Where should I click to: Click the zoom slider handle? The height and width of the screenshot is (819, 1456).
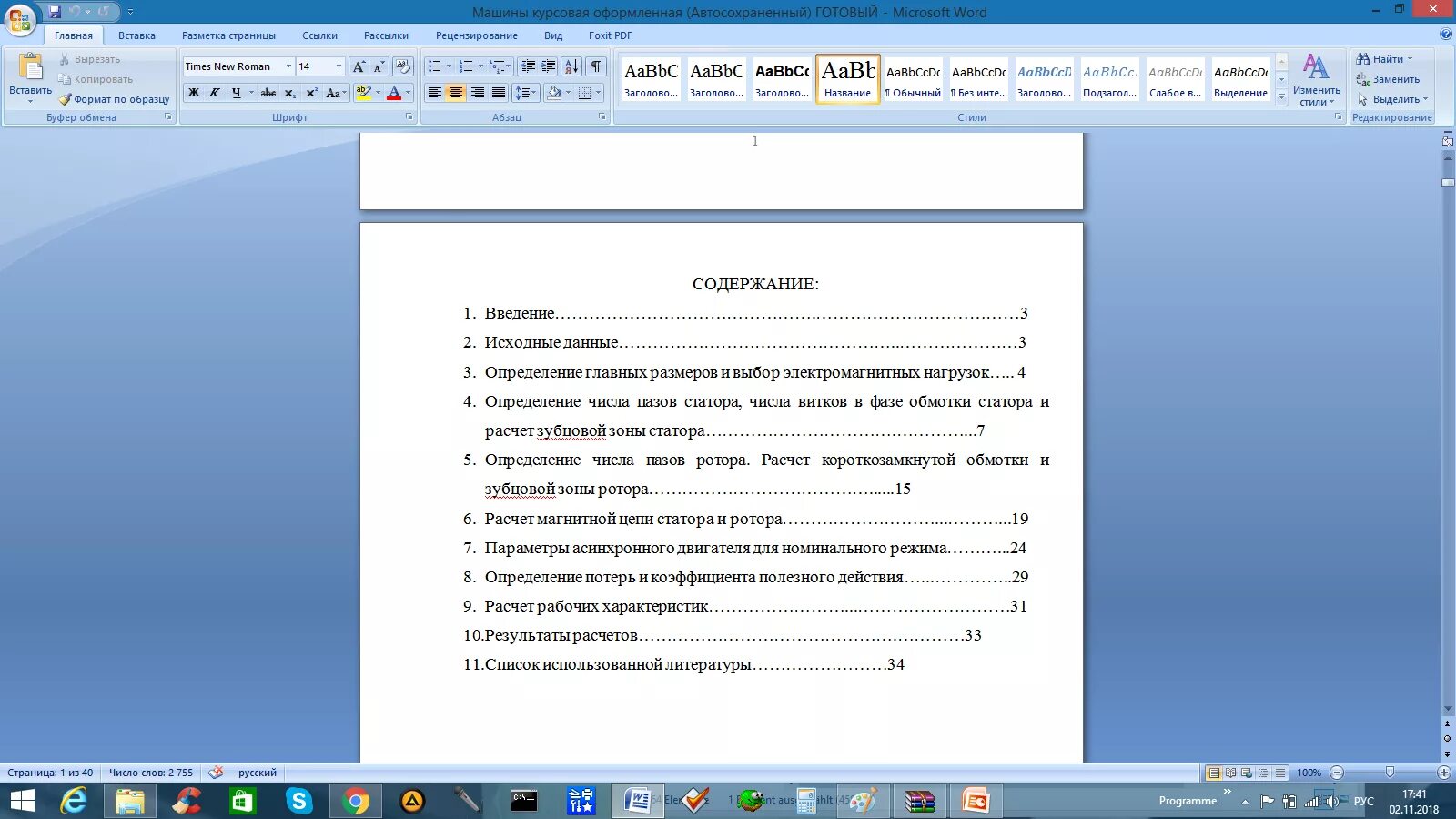1390,773
